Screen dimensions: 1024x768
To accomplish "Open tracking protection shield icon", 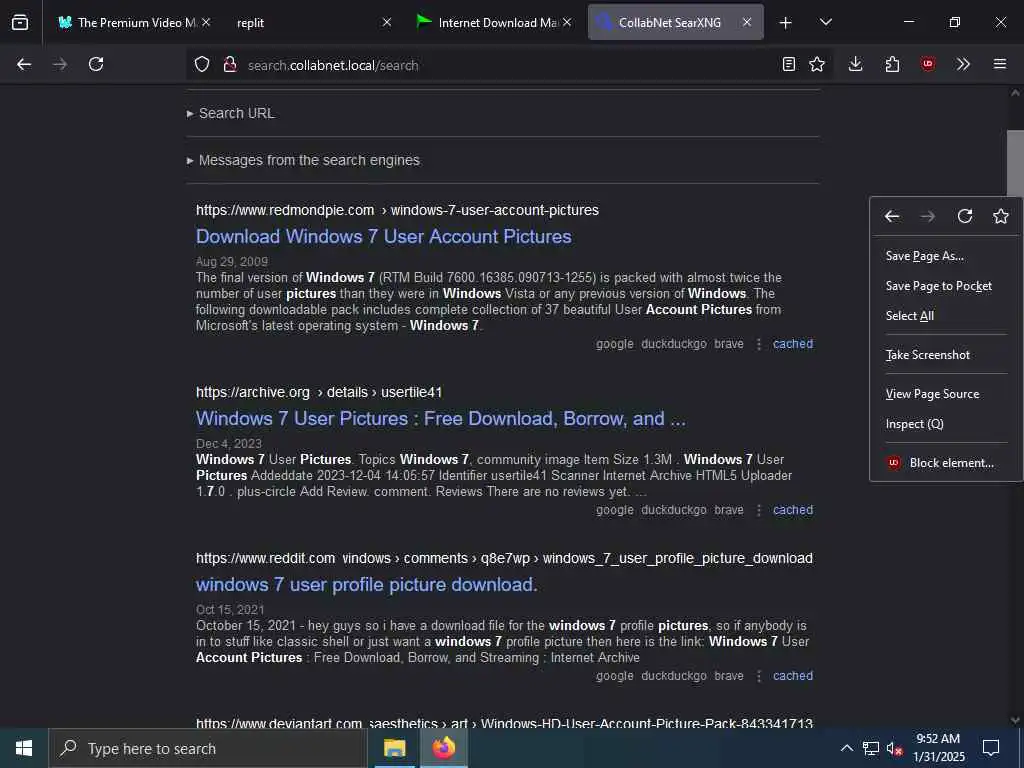I will 202,64.
